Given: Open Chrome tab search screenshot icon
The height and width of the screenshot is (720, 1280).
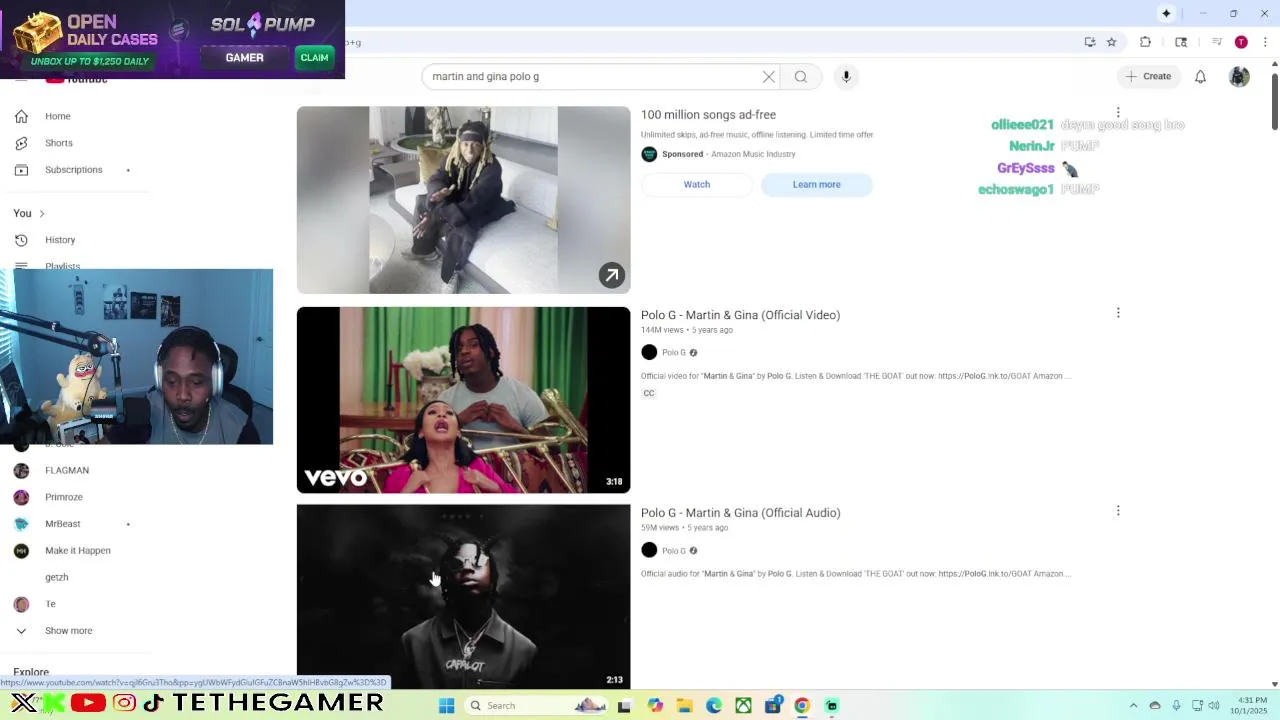Looking at the screenshot, I should coord(1181,42).
